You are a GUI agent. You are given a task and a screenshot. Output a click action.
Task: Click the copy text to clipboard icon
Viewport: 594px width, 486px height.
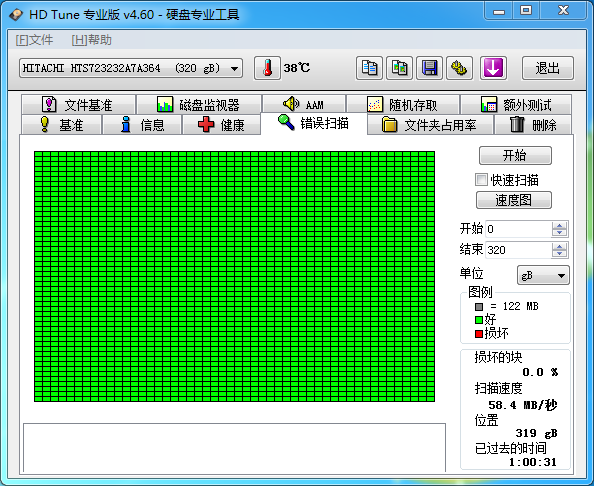coord(369,68)
